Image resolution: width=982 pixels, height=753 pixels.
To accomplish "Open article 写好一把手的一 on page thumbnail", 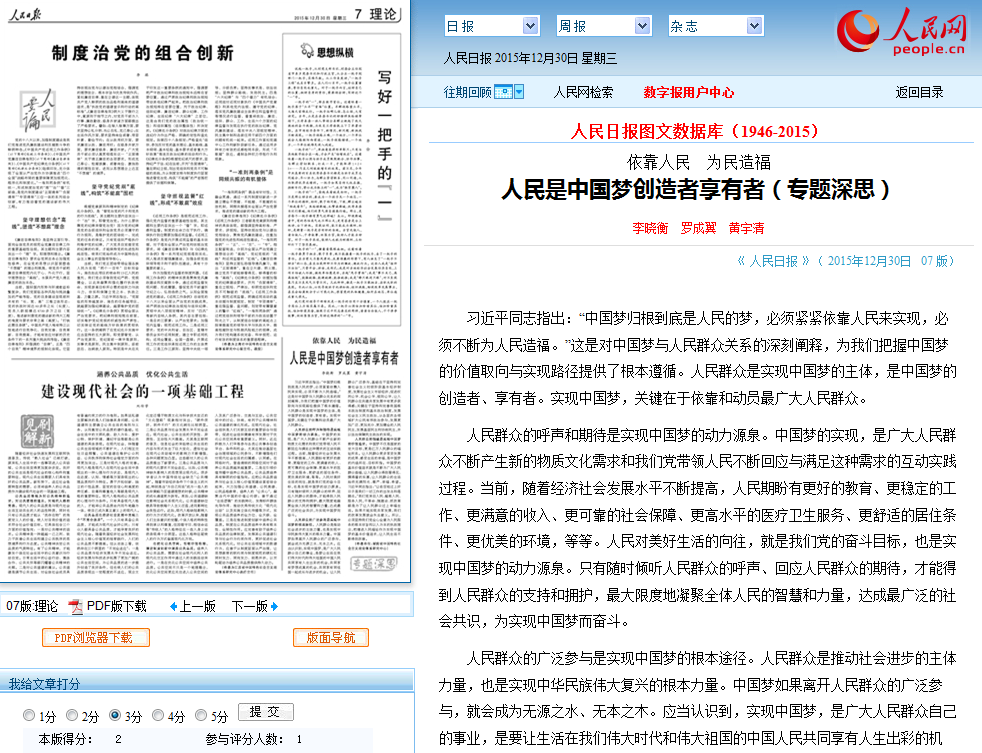I will point(385,145).
